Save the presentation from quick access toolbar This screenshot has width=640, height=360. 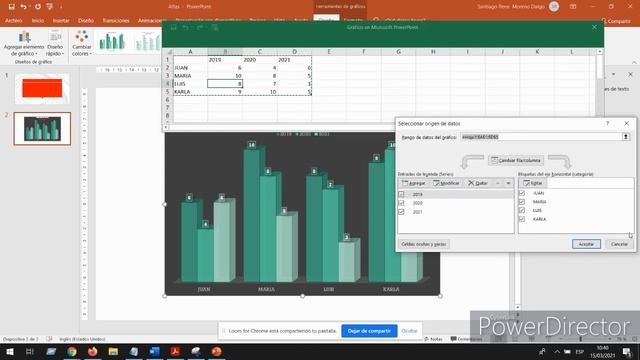tap(11, 7)
